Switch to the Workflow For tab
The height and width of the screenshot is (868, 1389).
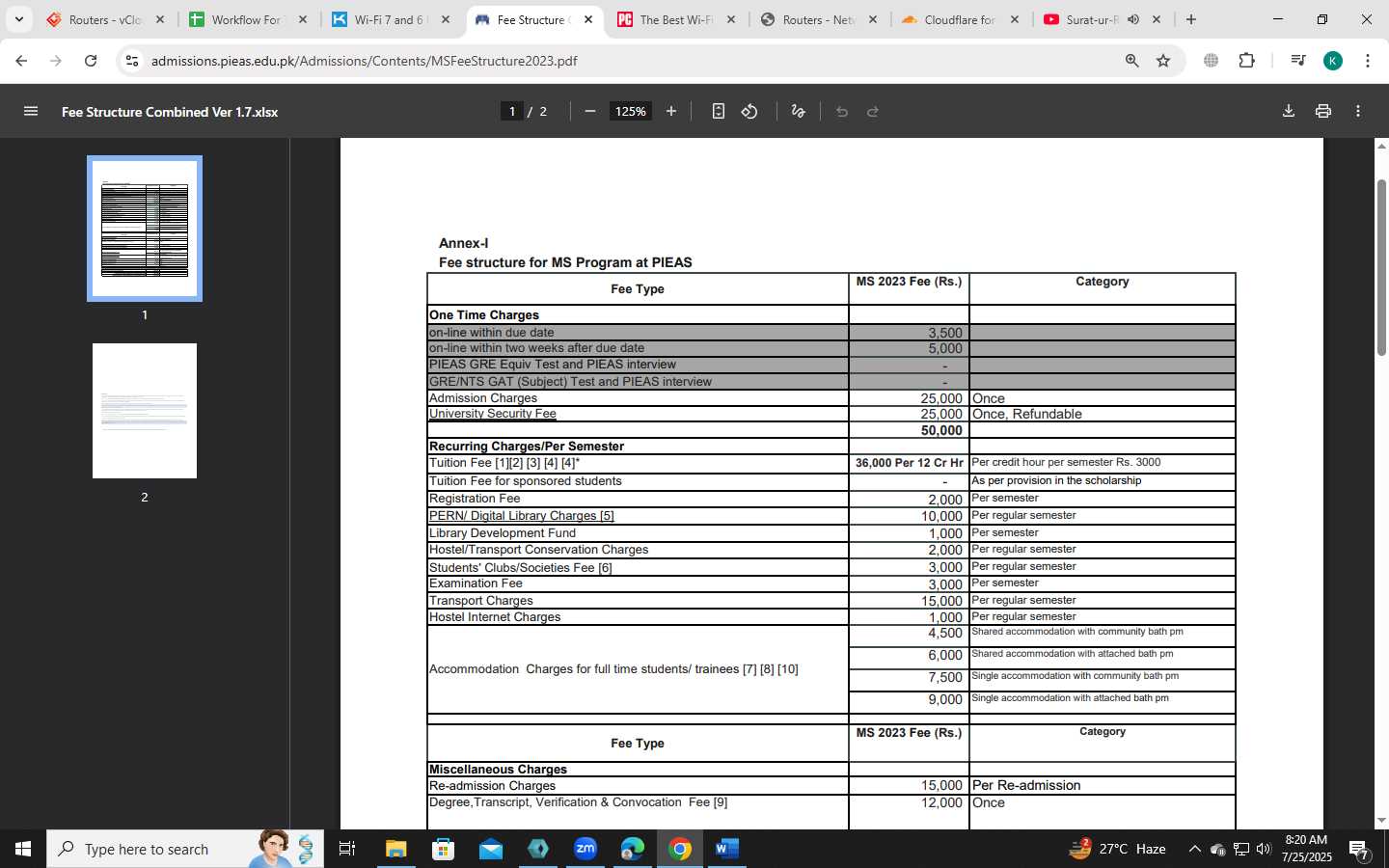coord(248,19)
